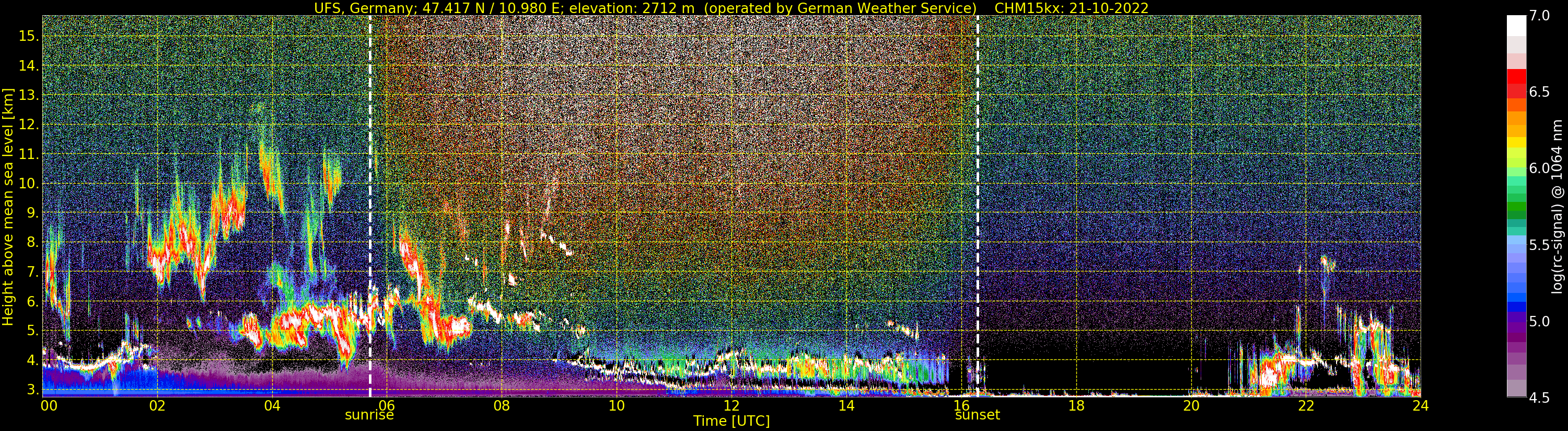The width and height of the screenshot is (1568, 431).
Task: Click the time tick label '18'
Action: tap(1076, 405)
